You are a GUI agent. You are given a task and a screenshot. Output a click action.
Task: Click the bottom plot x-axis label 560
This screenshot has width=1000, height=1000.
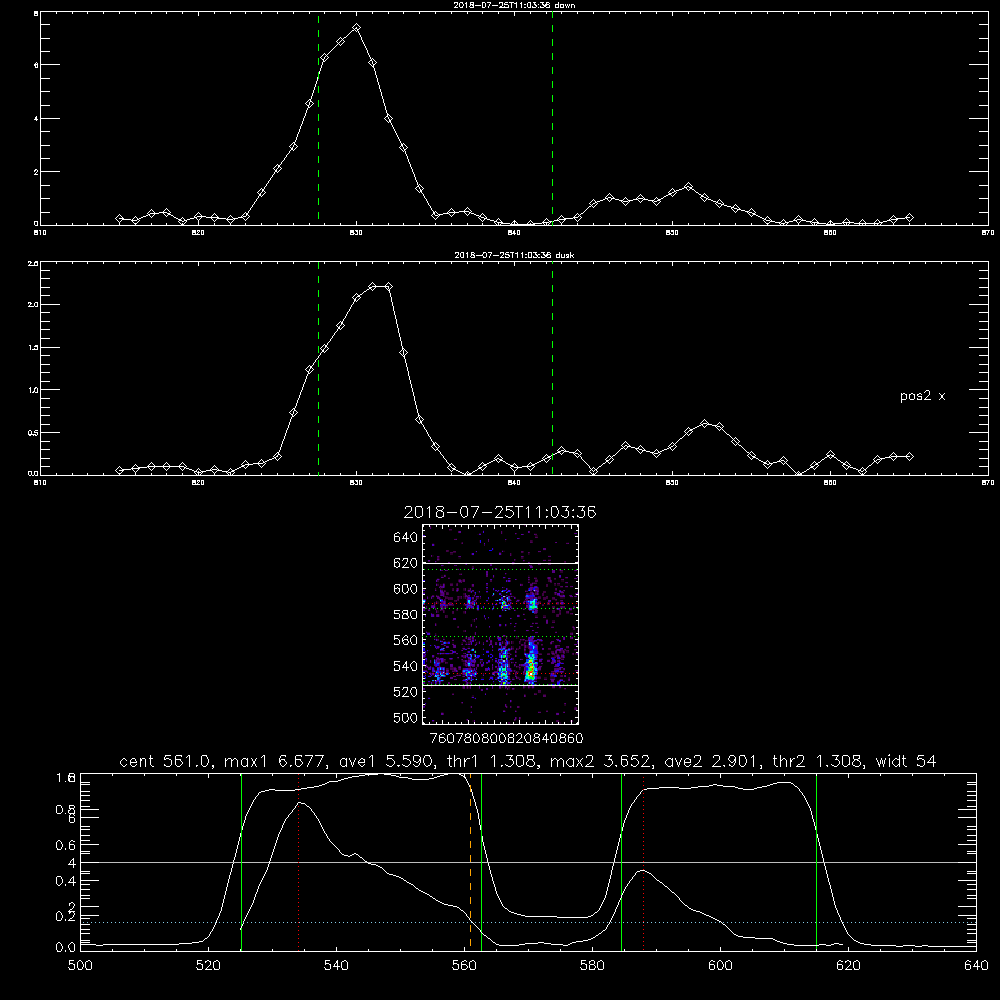464,966
